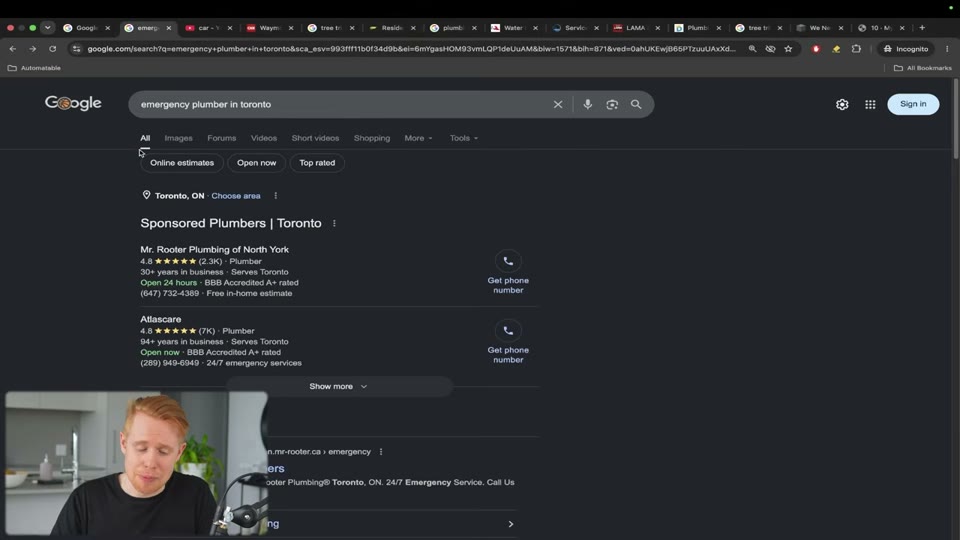960x540 pixels.
Task: Open a new browser tab
Action: click(922, 28)
